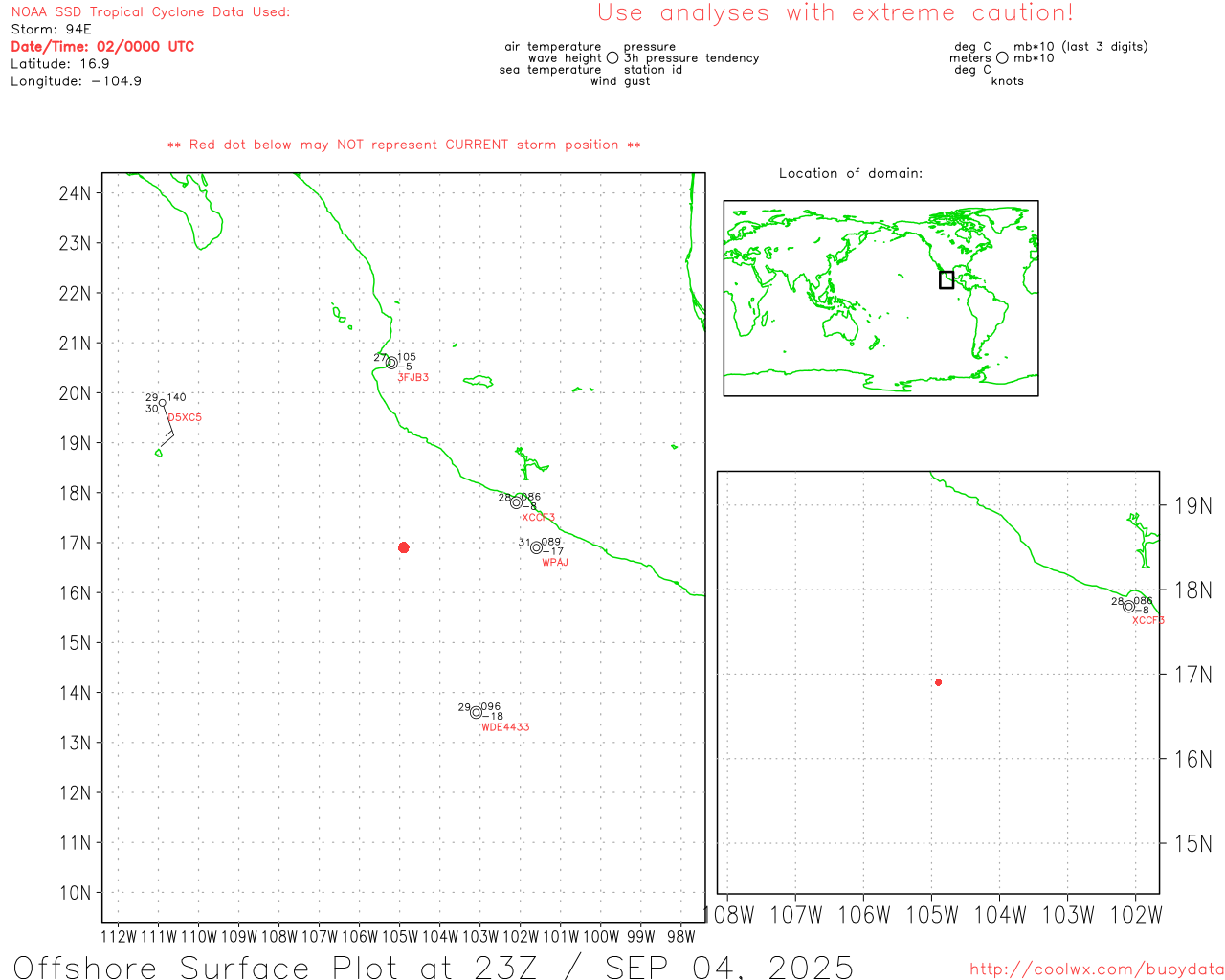Click the '112W' longitude axis label
This screenshot has height=980, width=1225.
119,936
